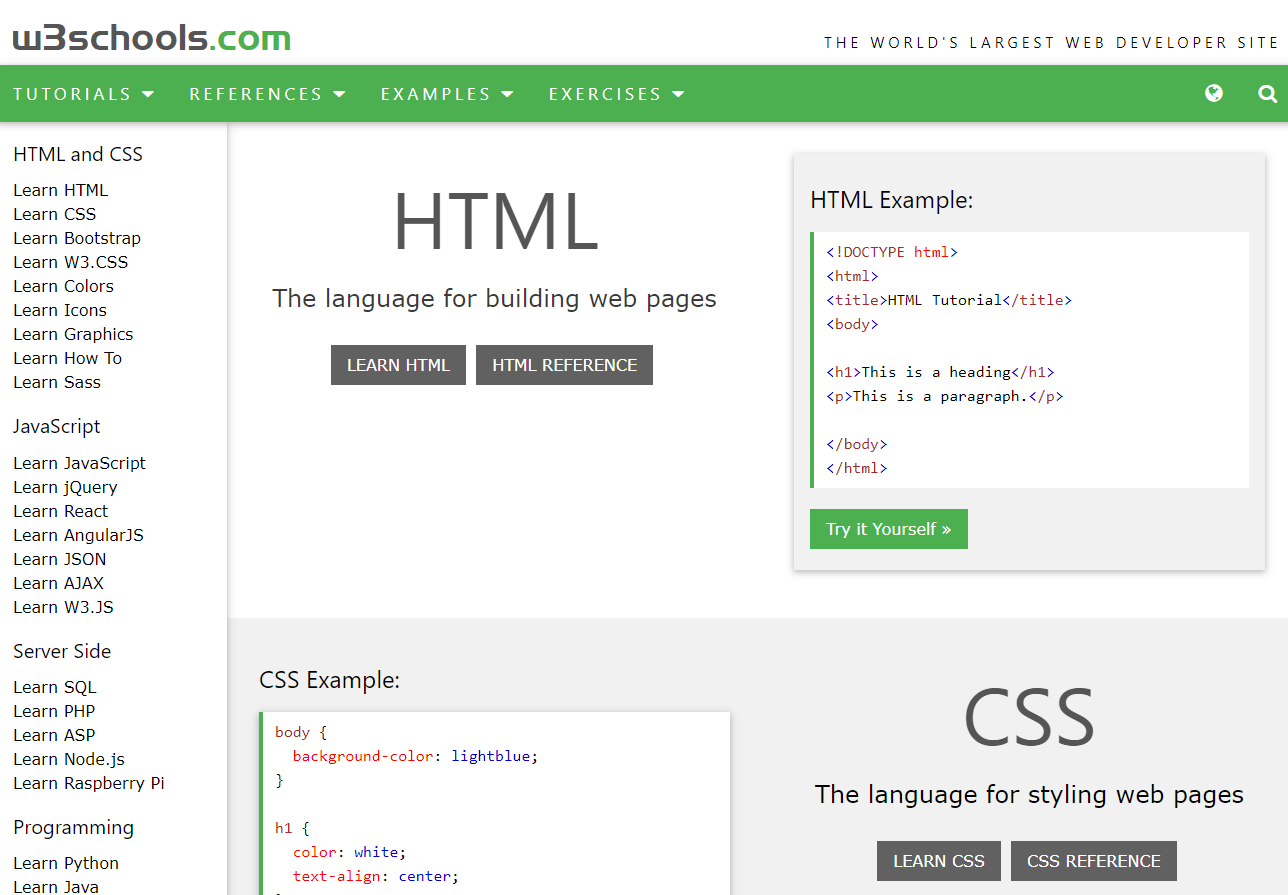Screen dimensions: 1288x895
Task: Open Learn JavaScript sidebar link
Action: (79, 463)
